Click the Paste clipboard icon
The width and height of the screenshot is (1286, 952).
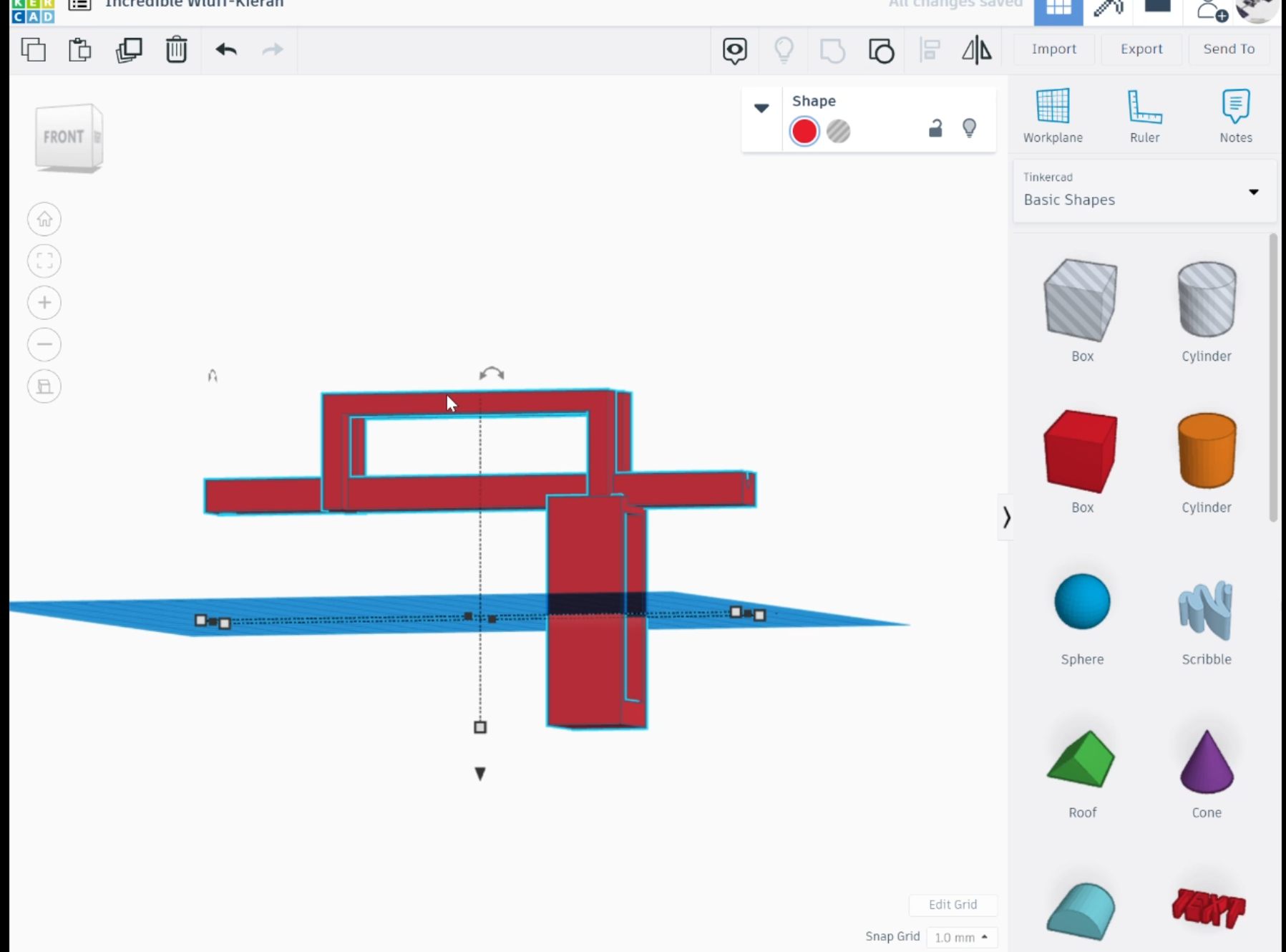(x=80, y=50)
